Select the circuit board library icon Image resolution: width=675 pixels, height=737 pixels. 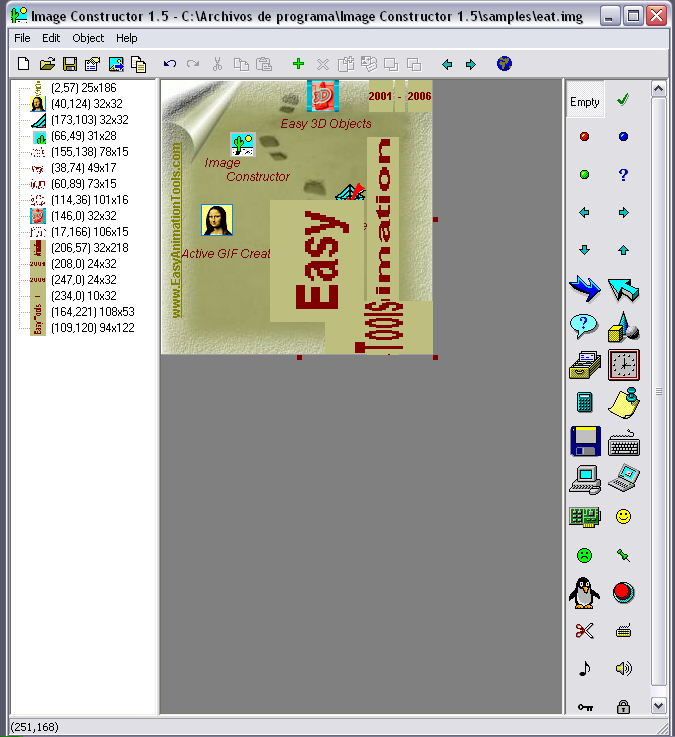coord(585,517)
